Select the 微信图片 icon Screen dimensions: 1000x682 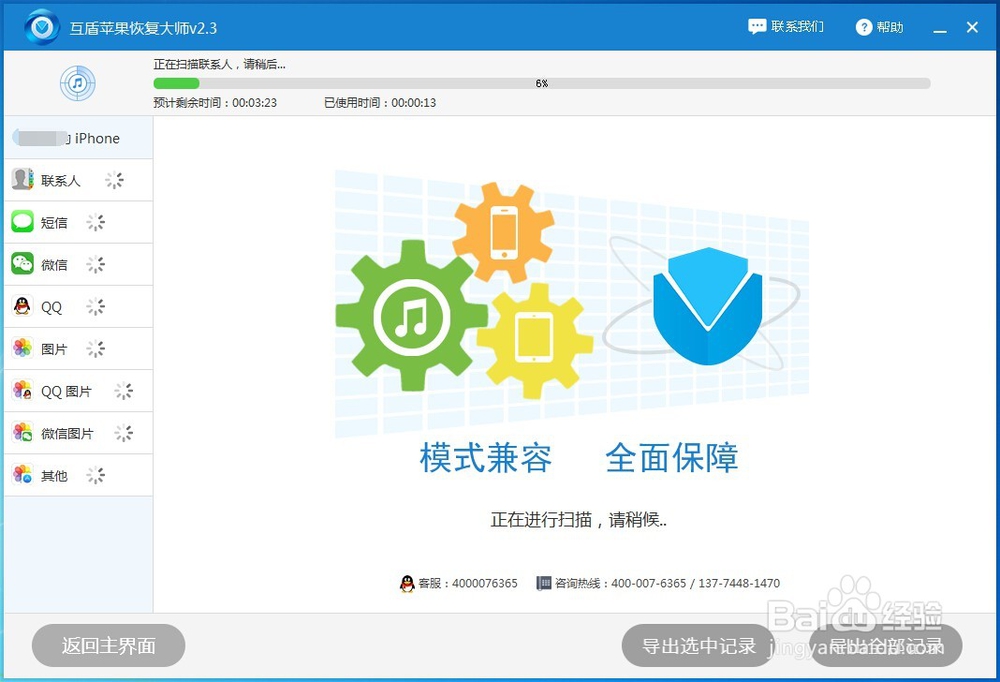point(22,433)
